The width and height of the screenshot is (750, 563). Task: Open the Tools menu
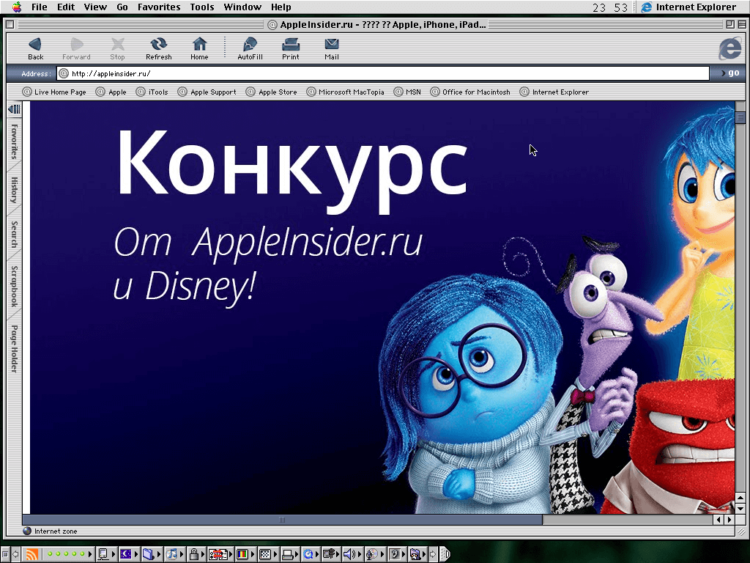point(201,7)
